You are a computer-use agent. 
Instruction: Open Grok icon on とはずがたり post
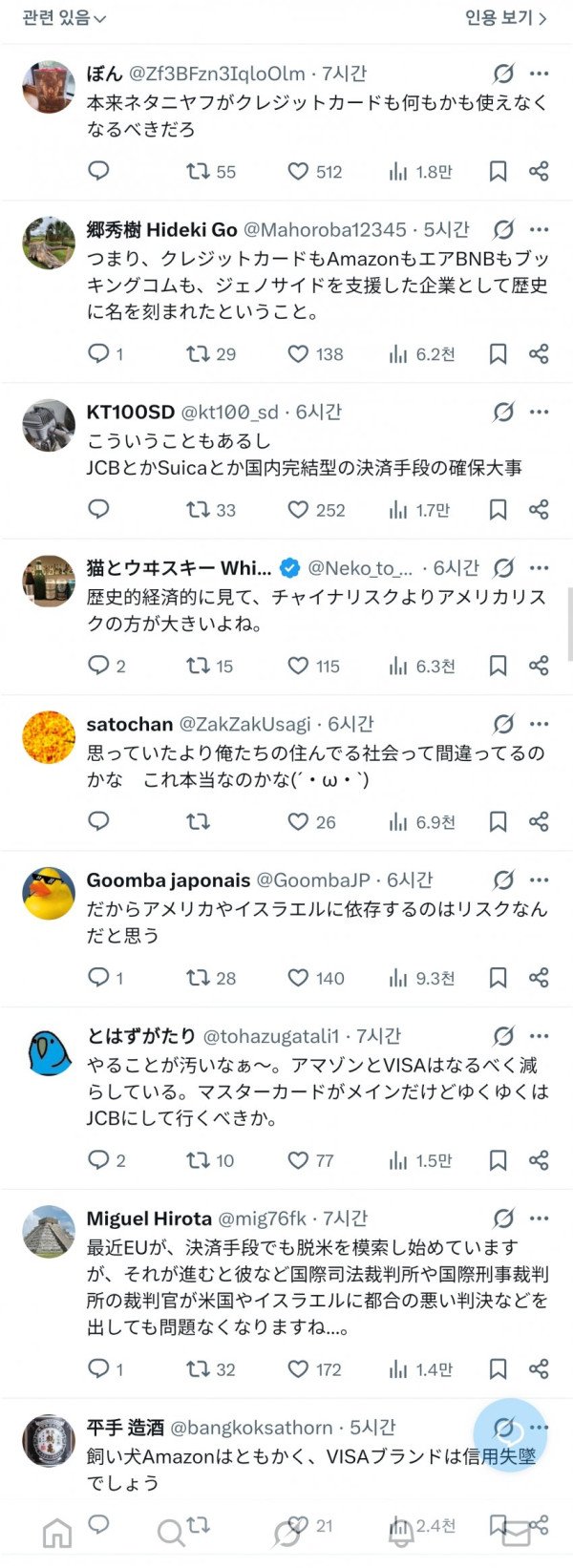coord(503,1036)
